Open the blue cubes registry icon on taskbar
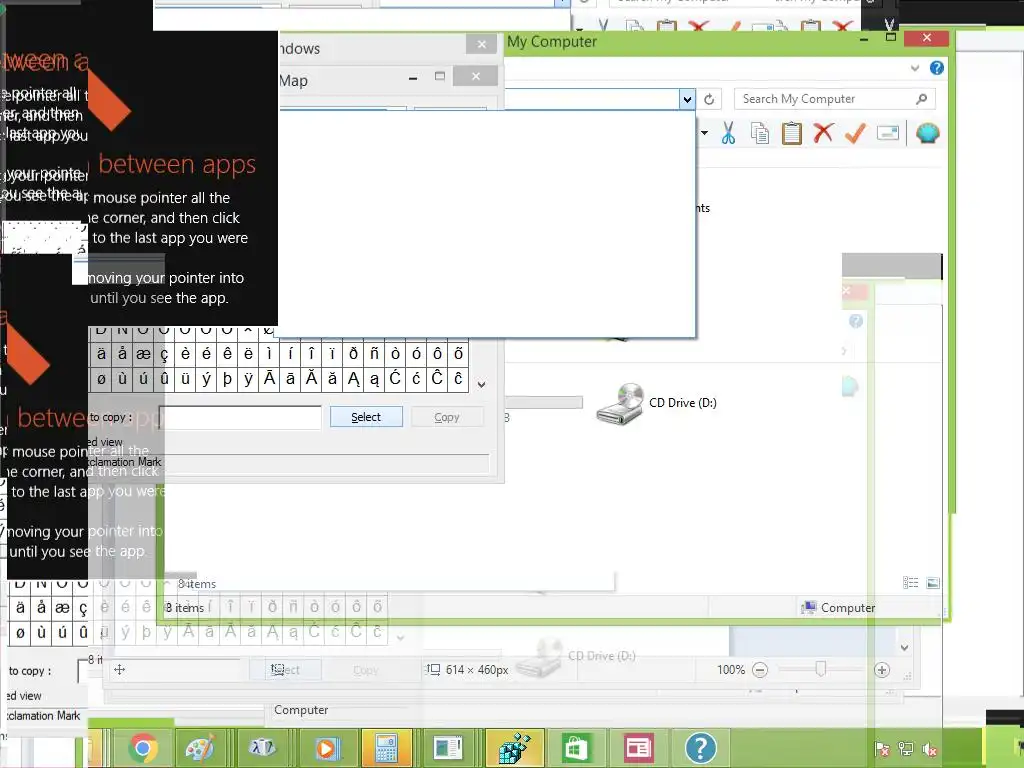 pos(515,748)
